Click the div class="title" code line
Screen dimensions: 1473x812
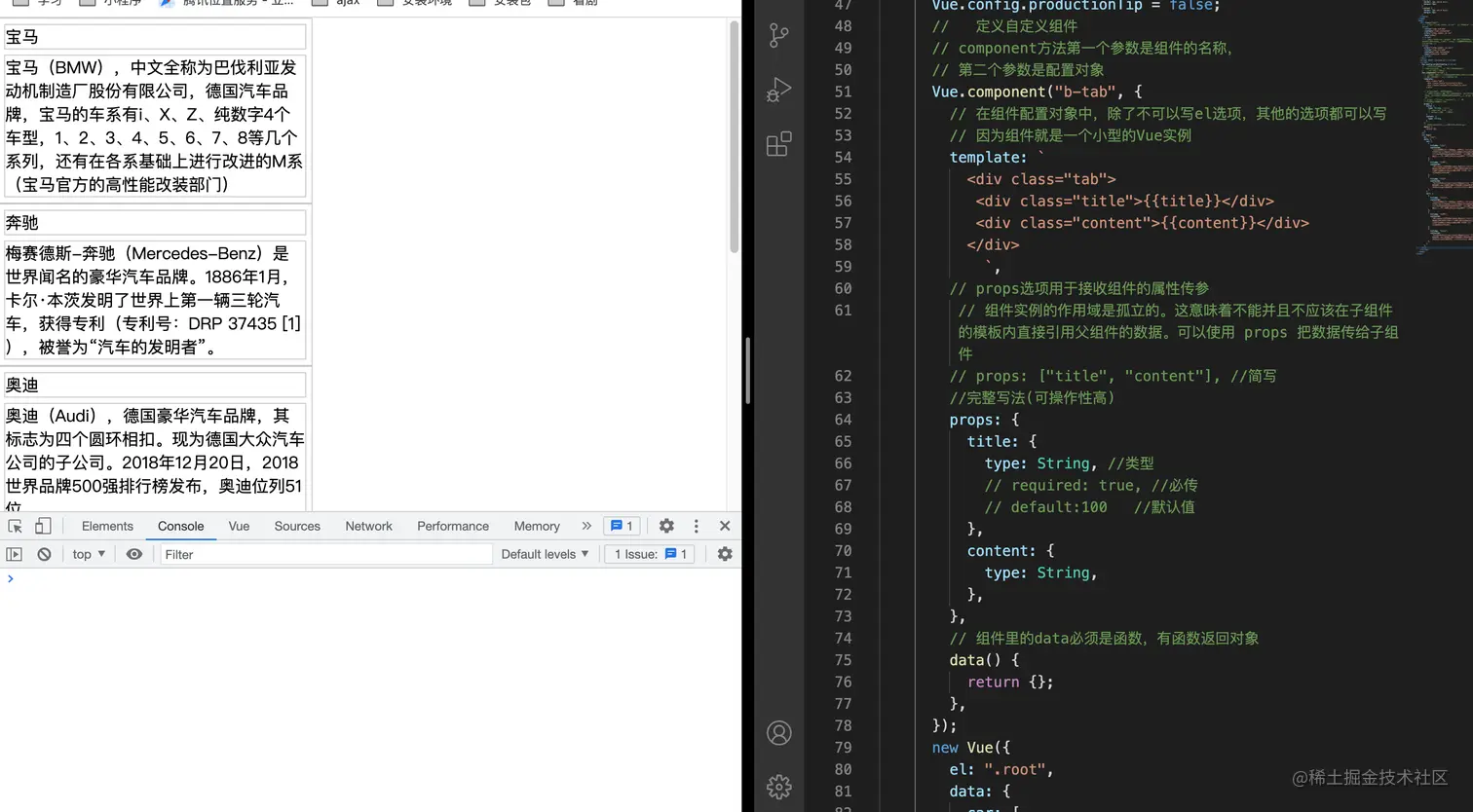pyautogui.click(x=1125, y=202)
